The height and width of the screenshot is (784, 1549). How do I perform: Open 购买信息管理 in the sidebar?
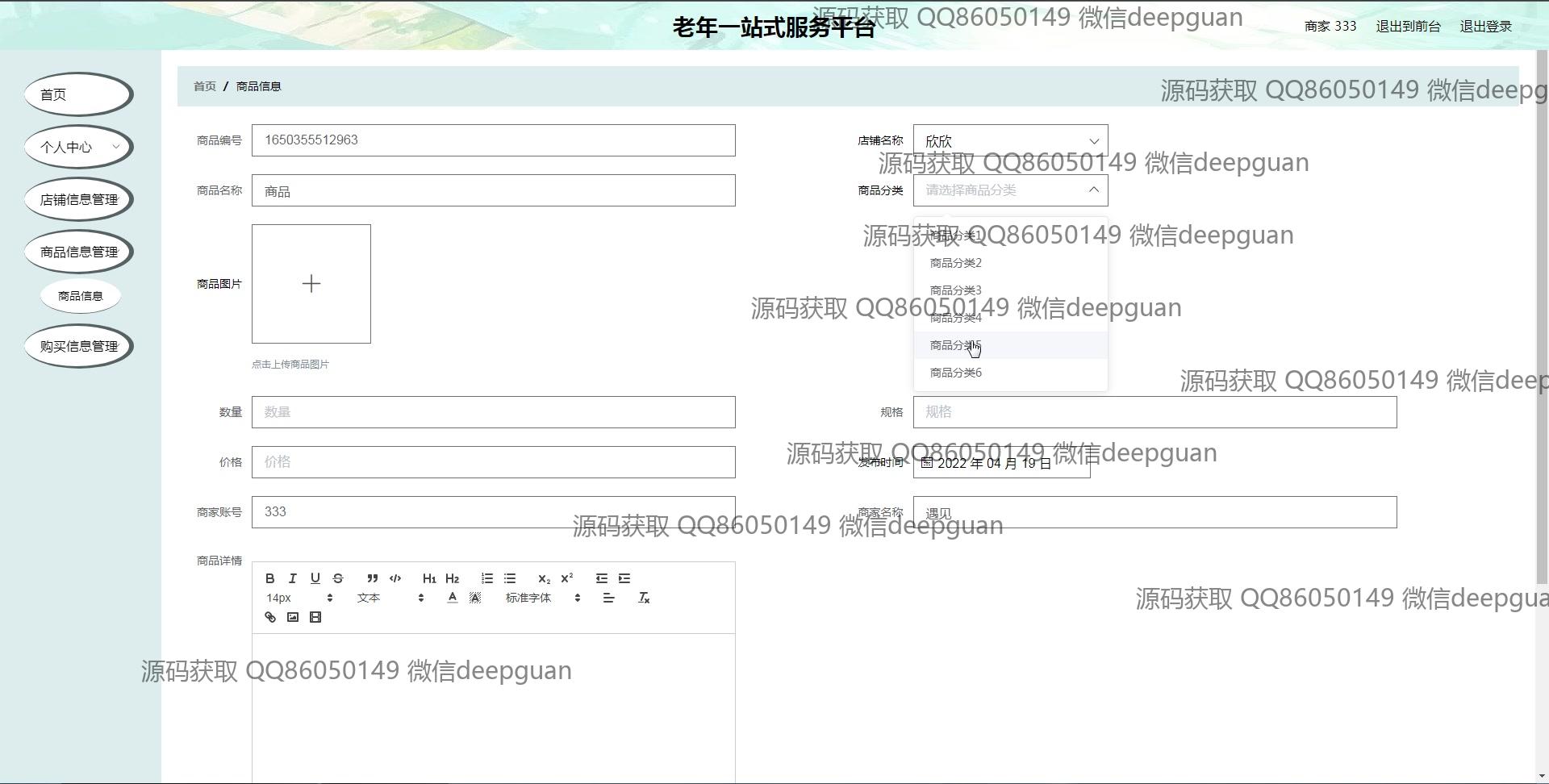(x=79, y=346)
